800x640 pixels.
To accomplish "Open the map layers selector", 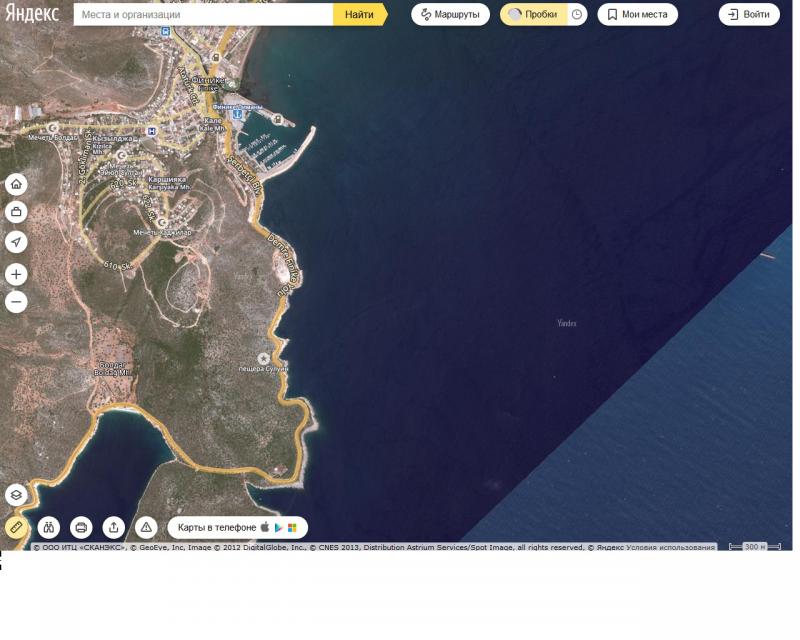I will pyautogui.click(x=16, y=495).
